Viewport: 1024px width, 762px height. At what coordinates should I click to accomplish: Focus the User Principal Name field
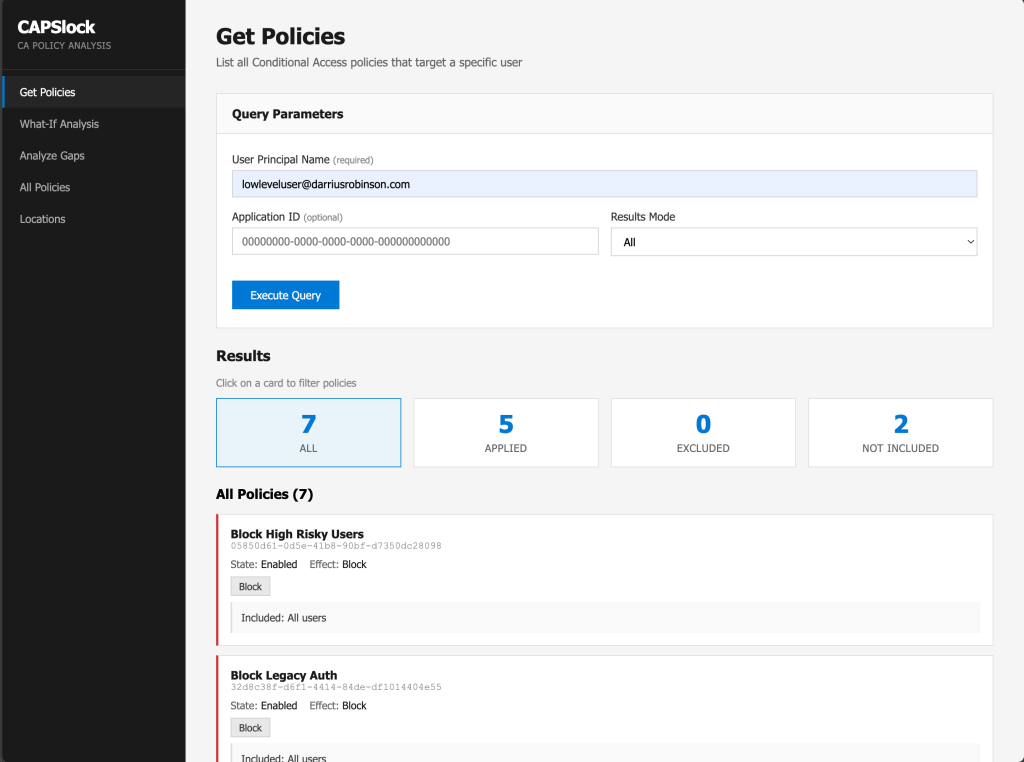point(604,184)
